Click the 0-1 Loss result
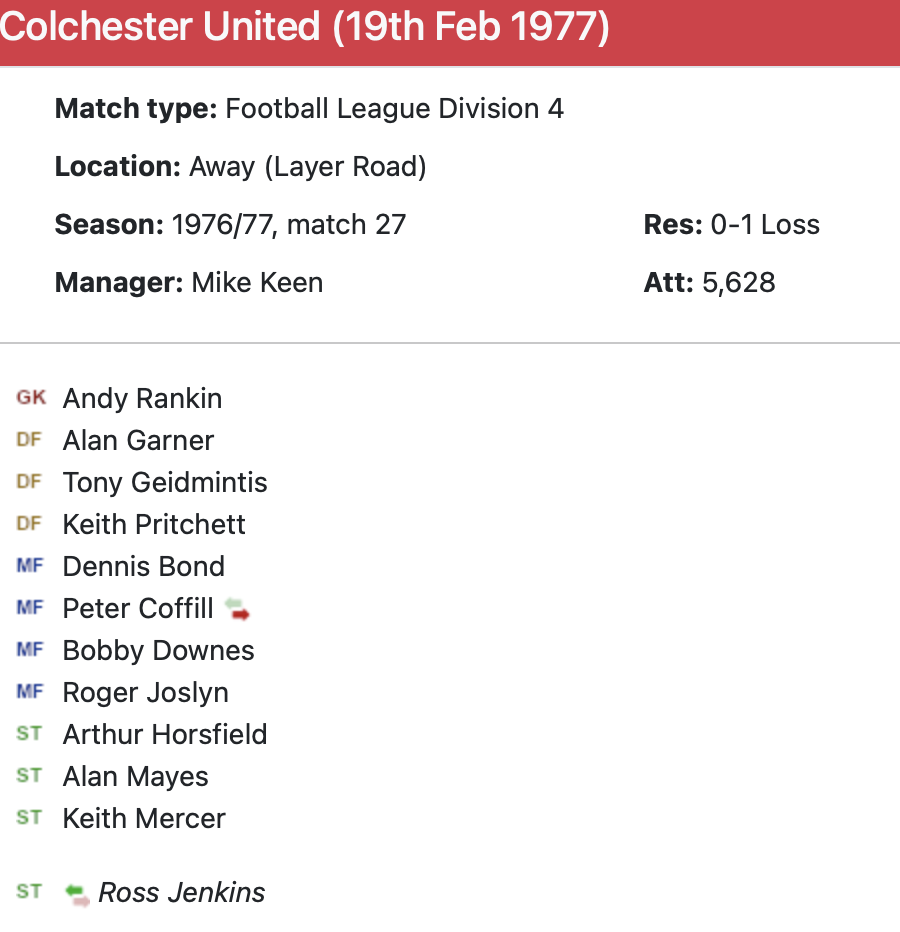The height and width of the screenshot is (932, 900). click(765, 224)
